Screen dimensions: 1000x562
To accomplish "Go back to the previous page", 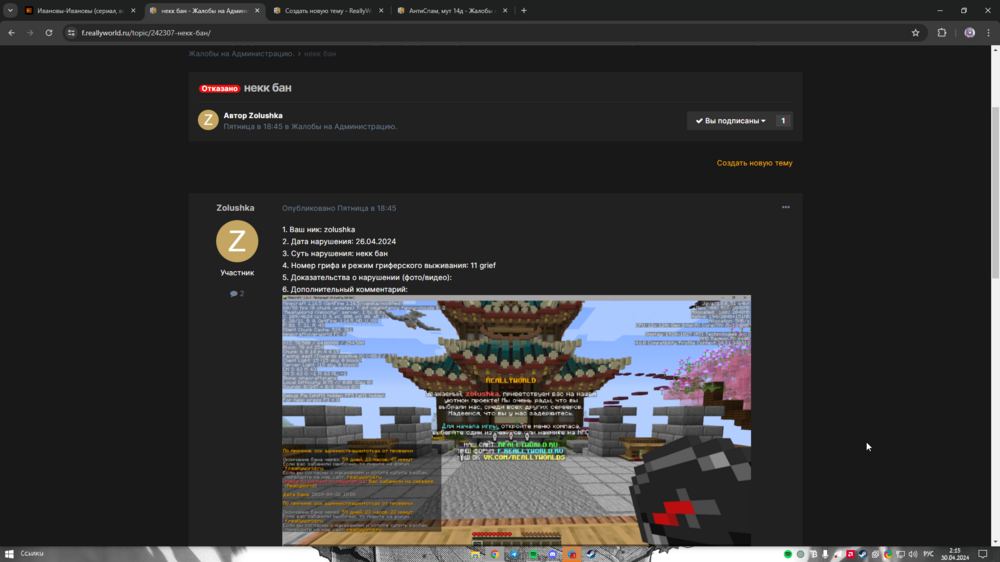I will pos(11,33).
